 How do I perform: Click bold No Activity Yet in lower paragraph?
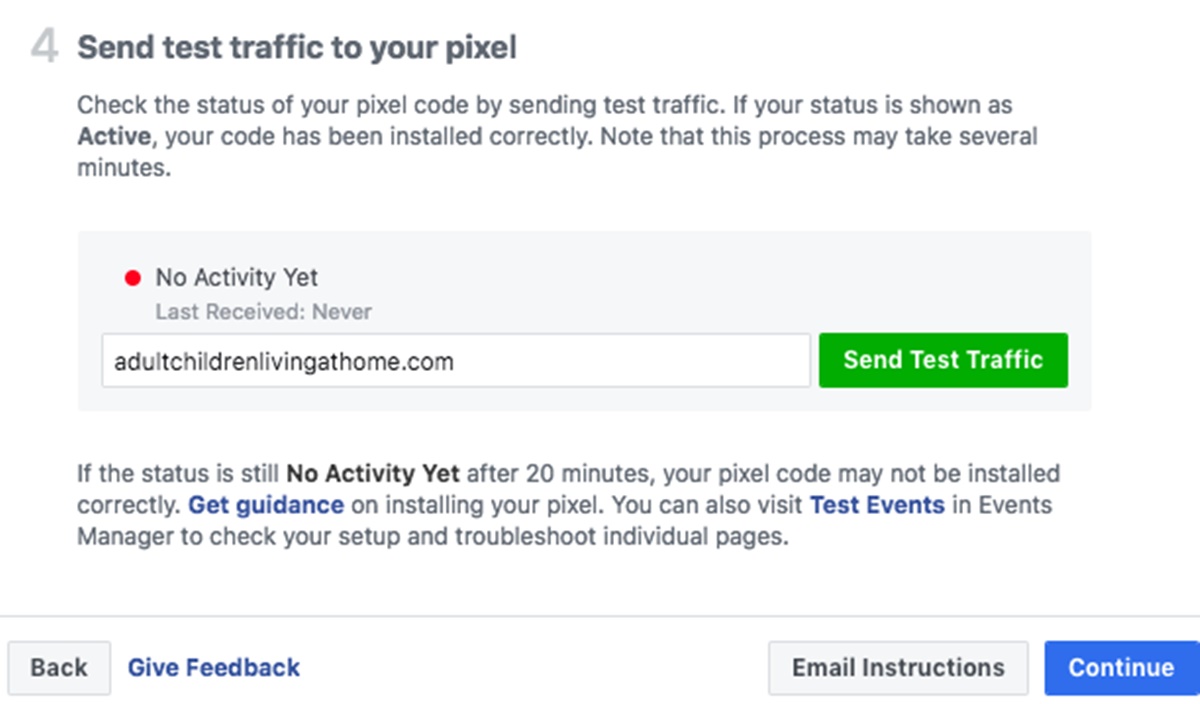[373, 473]
